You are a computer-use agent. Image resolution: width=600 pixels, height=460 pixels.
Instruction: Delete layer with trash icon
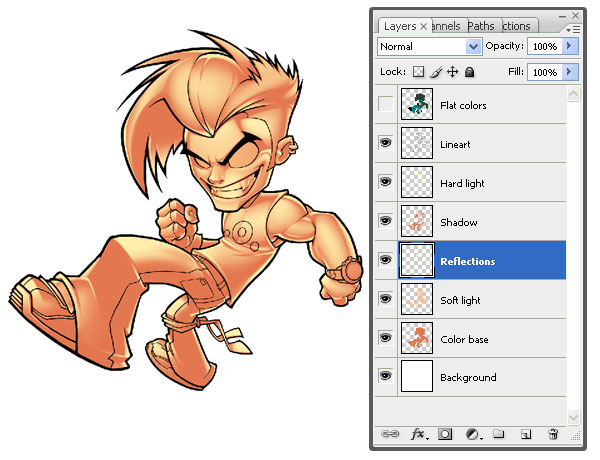[x=553, y=434]
